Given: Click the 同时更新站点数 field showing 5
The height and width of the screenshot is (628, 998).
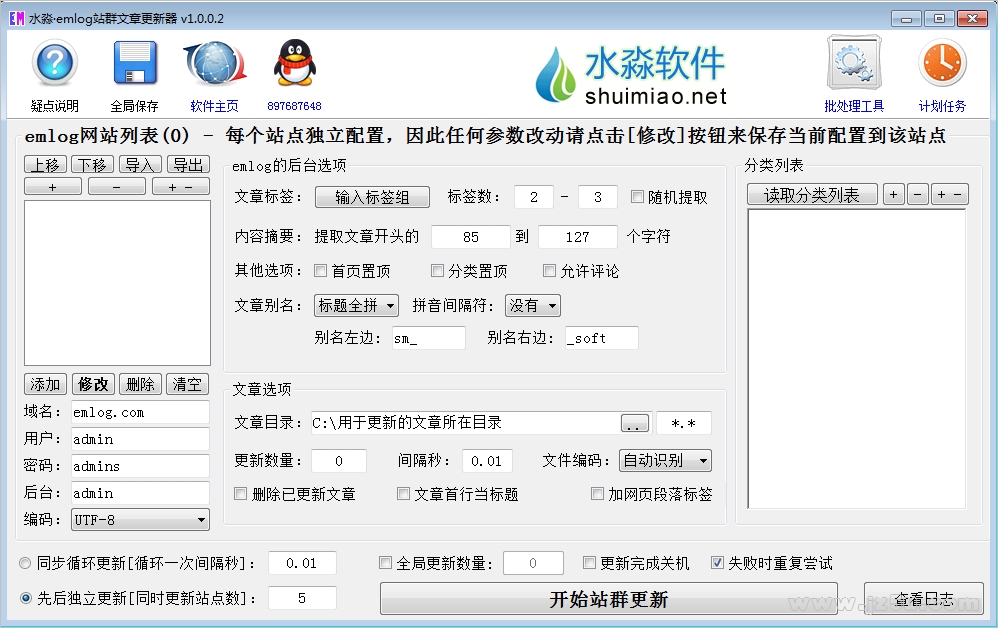Looking at the screenshot, I should (302, 598).
